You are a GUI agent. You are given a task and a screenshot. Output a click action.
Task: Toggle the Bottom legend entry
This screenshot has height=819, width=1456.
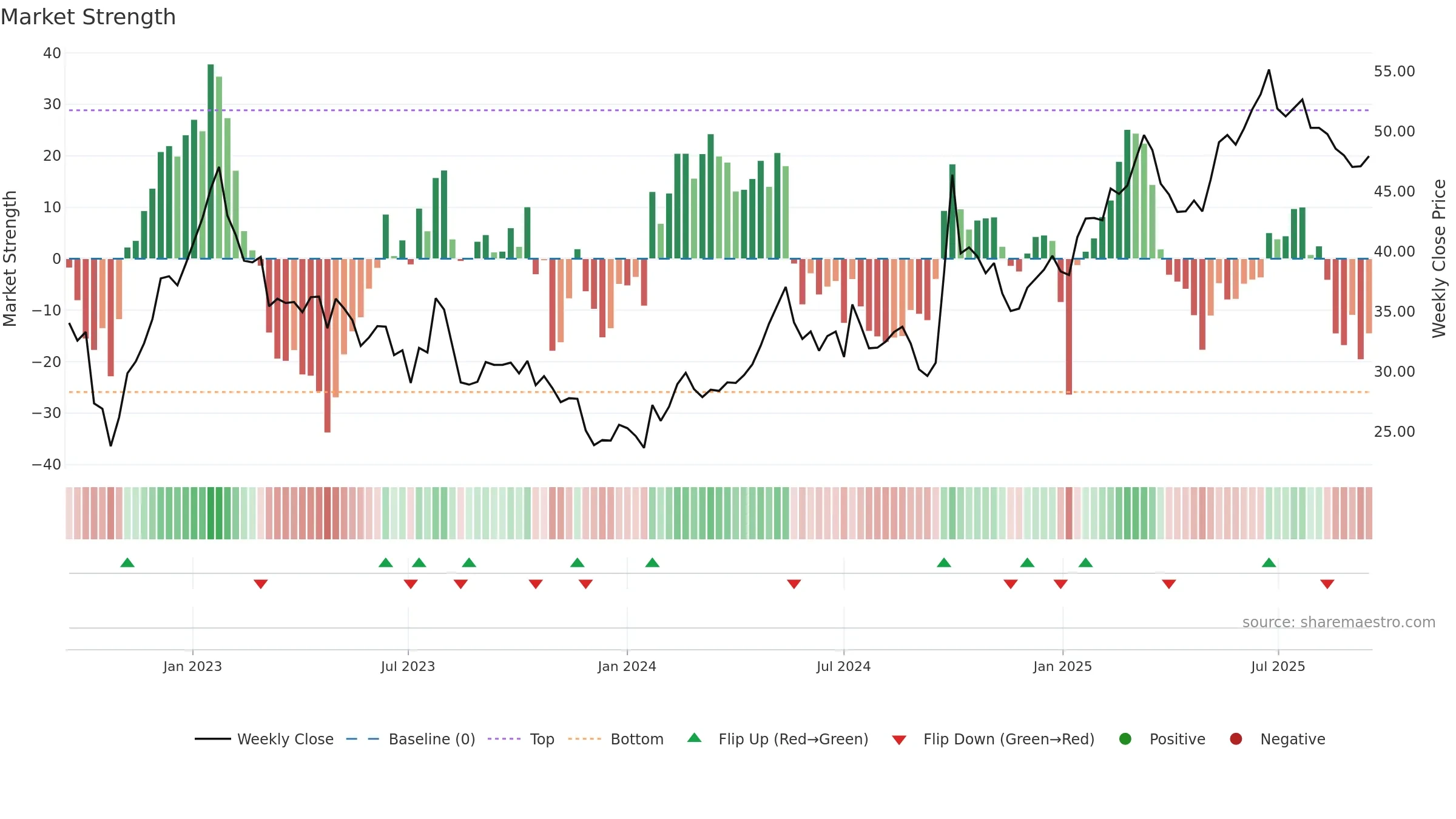616,739
